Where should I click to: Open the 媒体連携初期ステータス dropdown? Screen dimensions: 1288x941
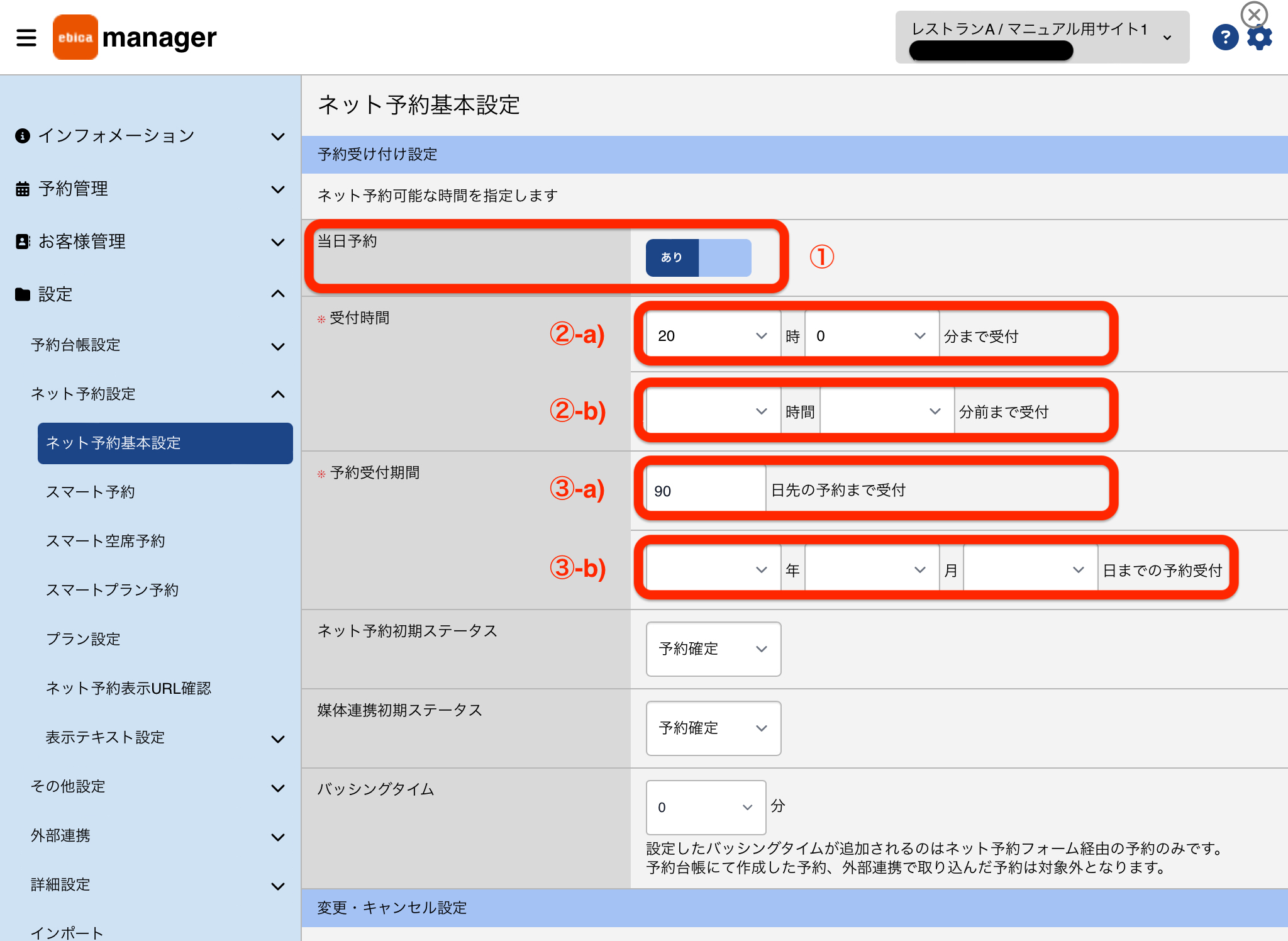(x=713, y=728)
